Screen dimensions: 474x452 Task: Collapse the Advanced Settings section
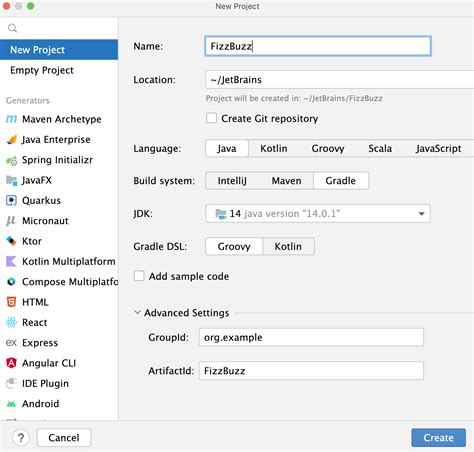(x=137, y=313)
